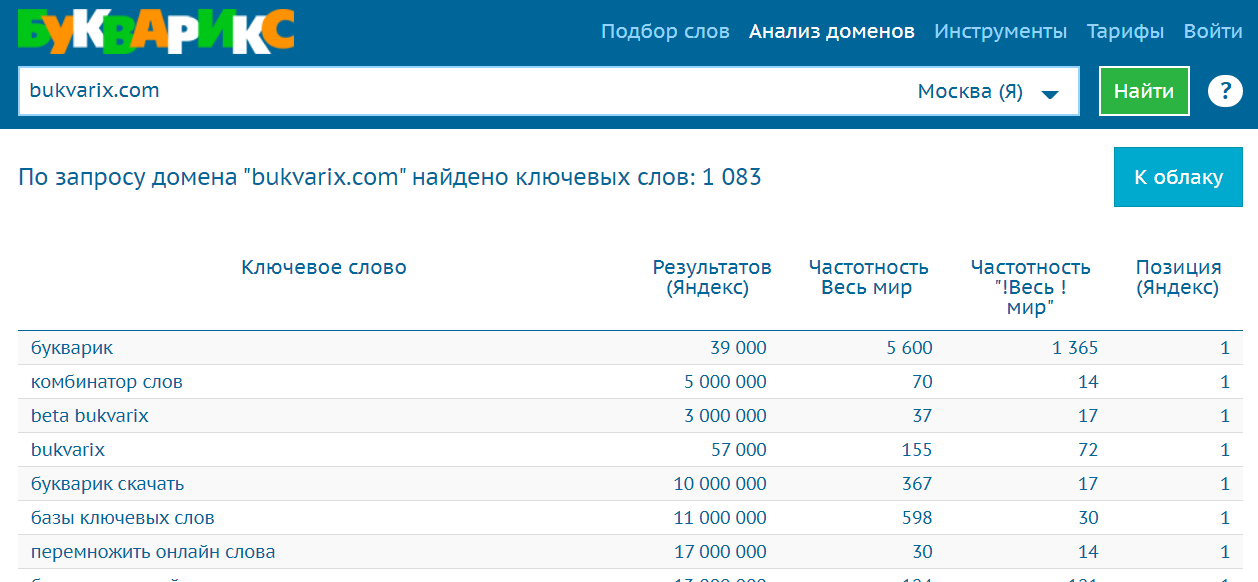Sort by Результатов (Яндекс) column header
Viewport: 1258px width, 582px height.
[x=712, y=278]
